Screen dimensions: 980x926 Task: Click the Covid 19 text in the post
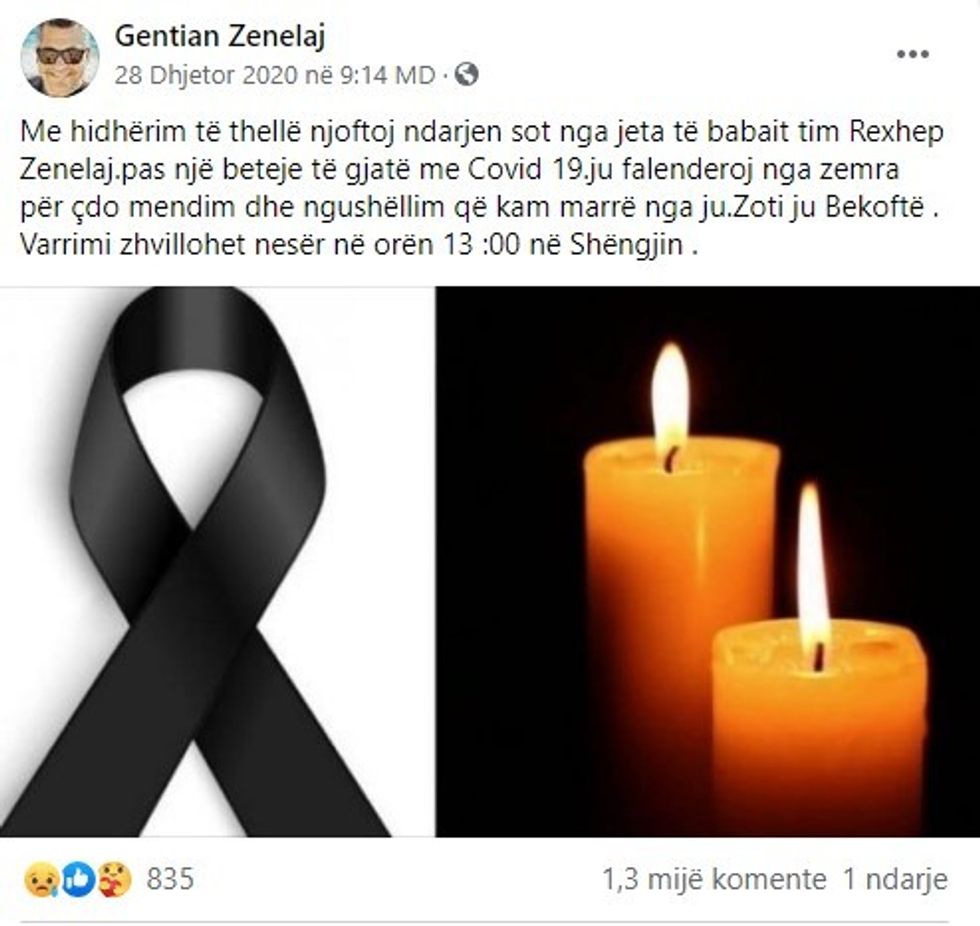(x=527, y=170)
